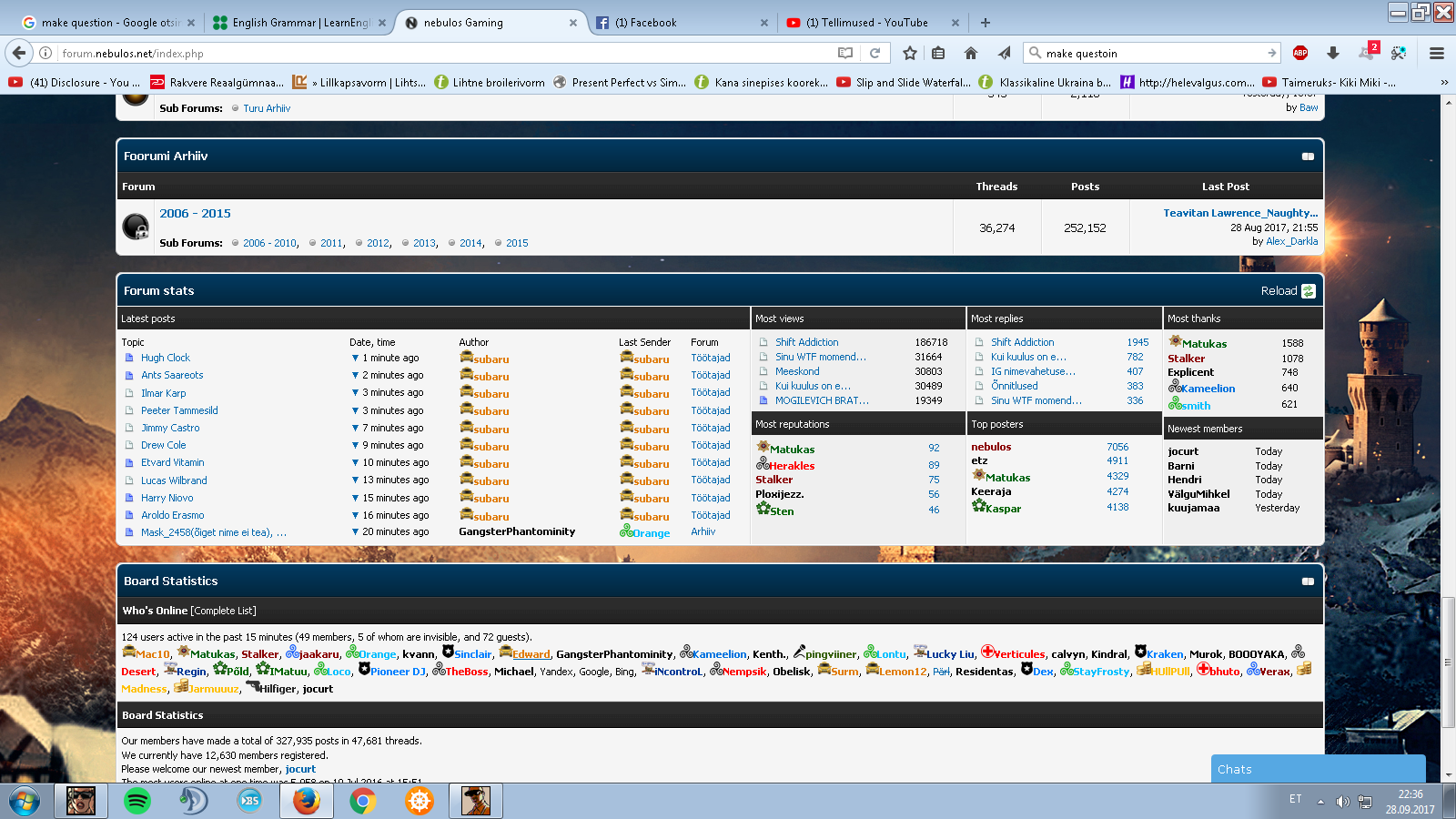
Task: Open the network icon in system tray
Action: tap(1365, 801)
